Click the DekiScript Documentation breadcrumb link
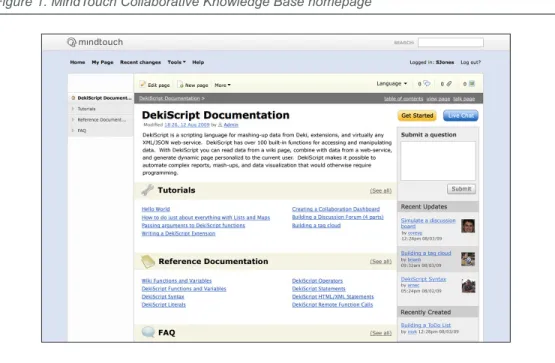The height and width of the screenshot is (363, 555). [x=170, y=98]
